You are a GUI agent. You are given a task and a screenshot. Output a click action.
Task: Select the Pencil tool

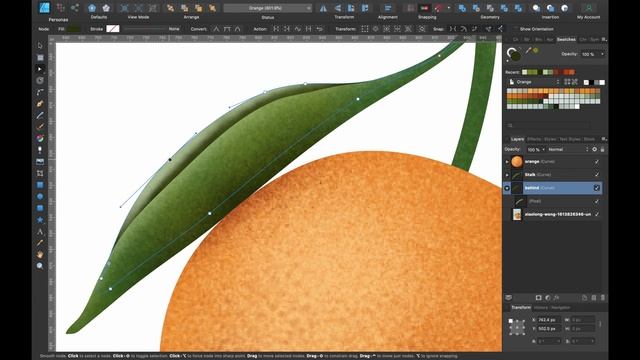pos(40,116)
